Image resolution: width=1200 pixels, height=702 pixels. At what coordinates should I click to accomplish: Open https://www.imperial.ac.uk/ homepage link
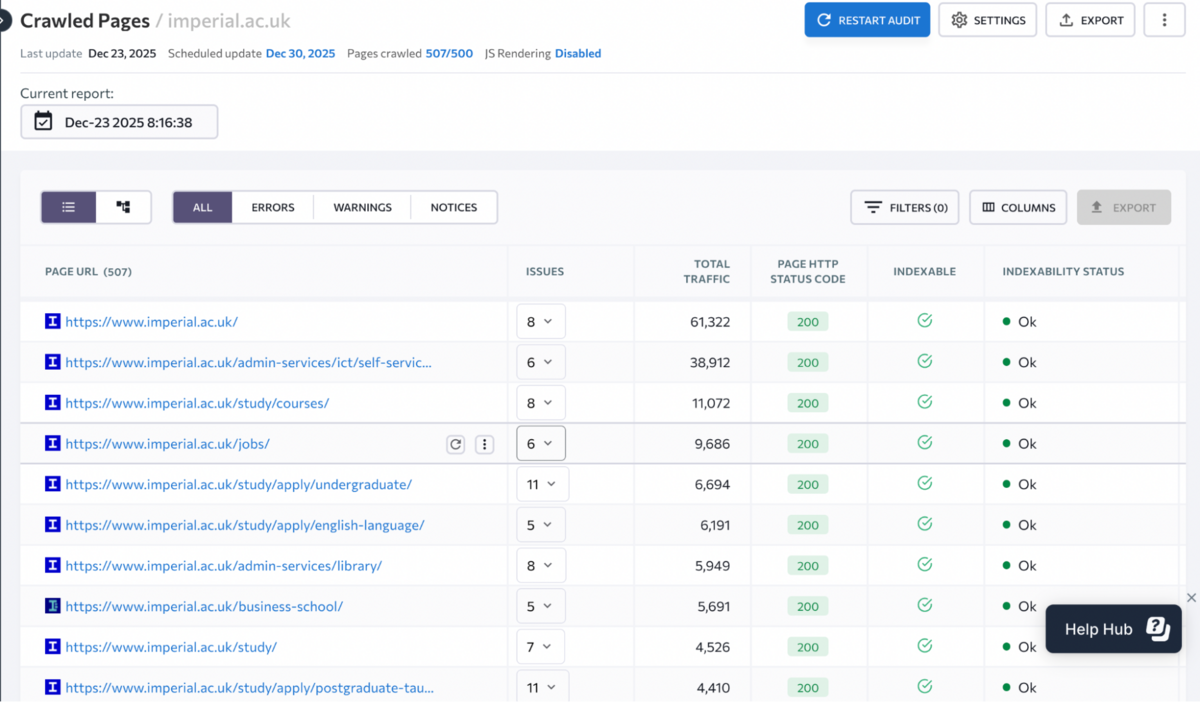[x=152, y=322]
